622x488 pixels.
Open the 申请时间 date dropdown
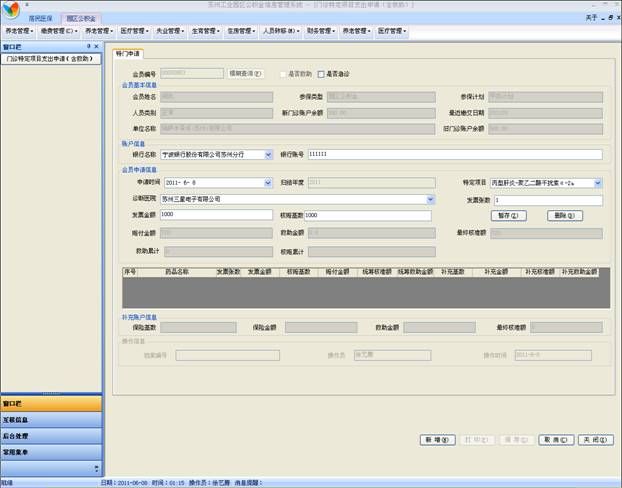268,183
